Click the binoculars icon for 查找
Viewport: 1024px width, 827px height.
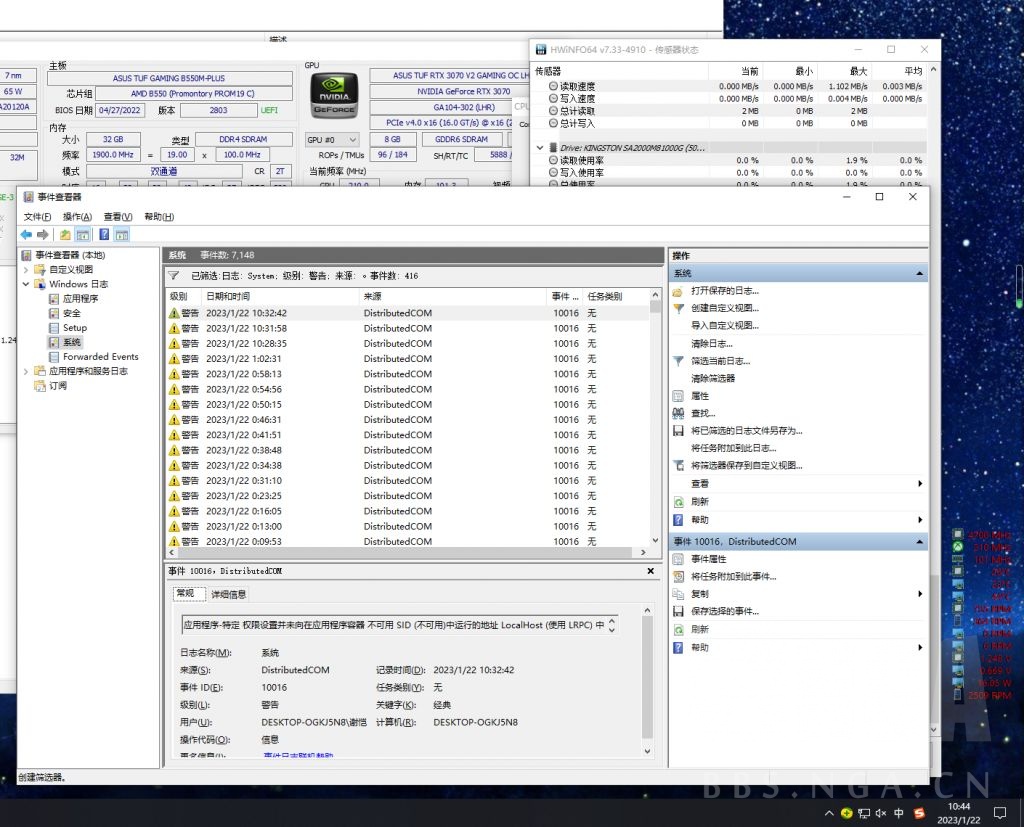679,413
